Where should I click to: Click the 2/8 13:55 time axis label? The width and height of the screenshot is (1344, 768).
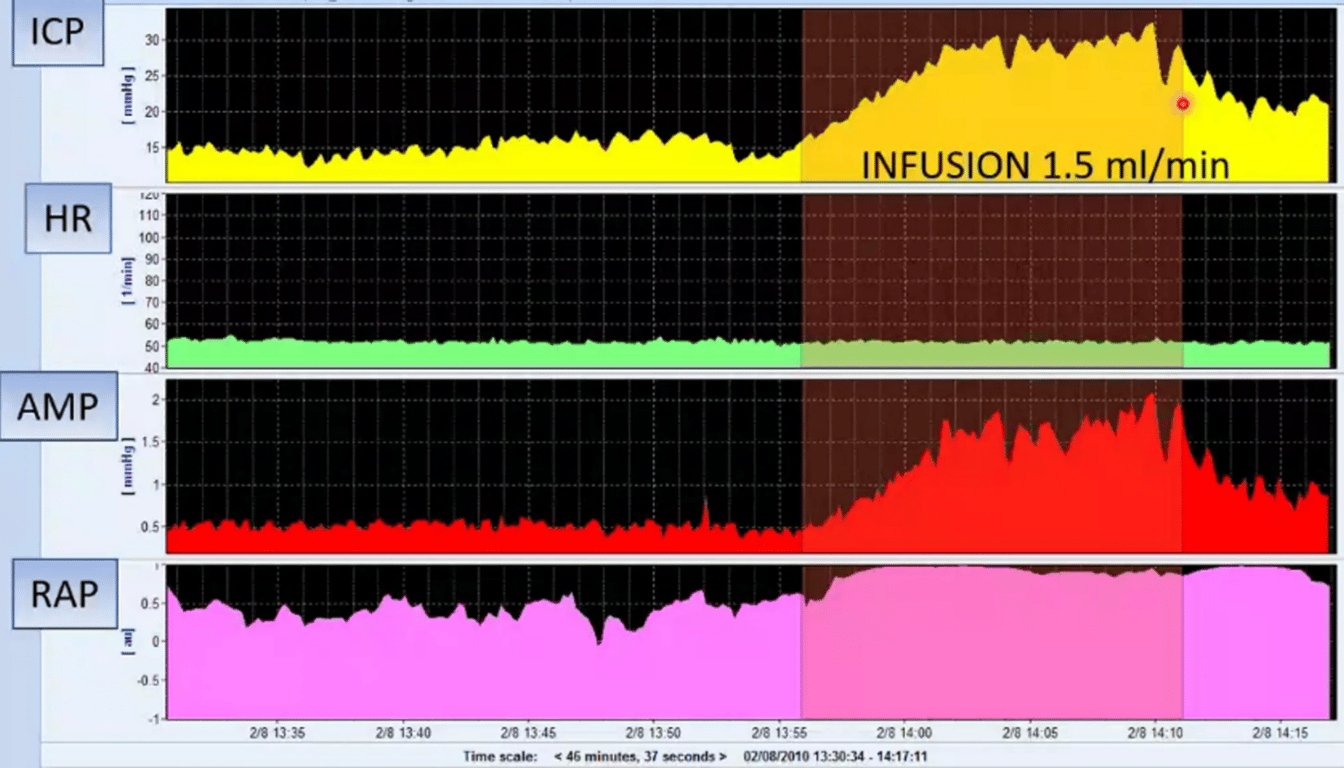point(777,733)
